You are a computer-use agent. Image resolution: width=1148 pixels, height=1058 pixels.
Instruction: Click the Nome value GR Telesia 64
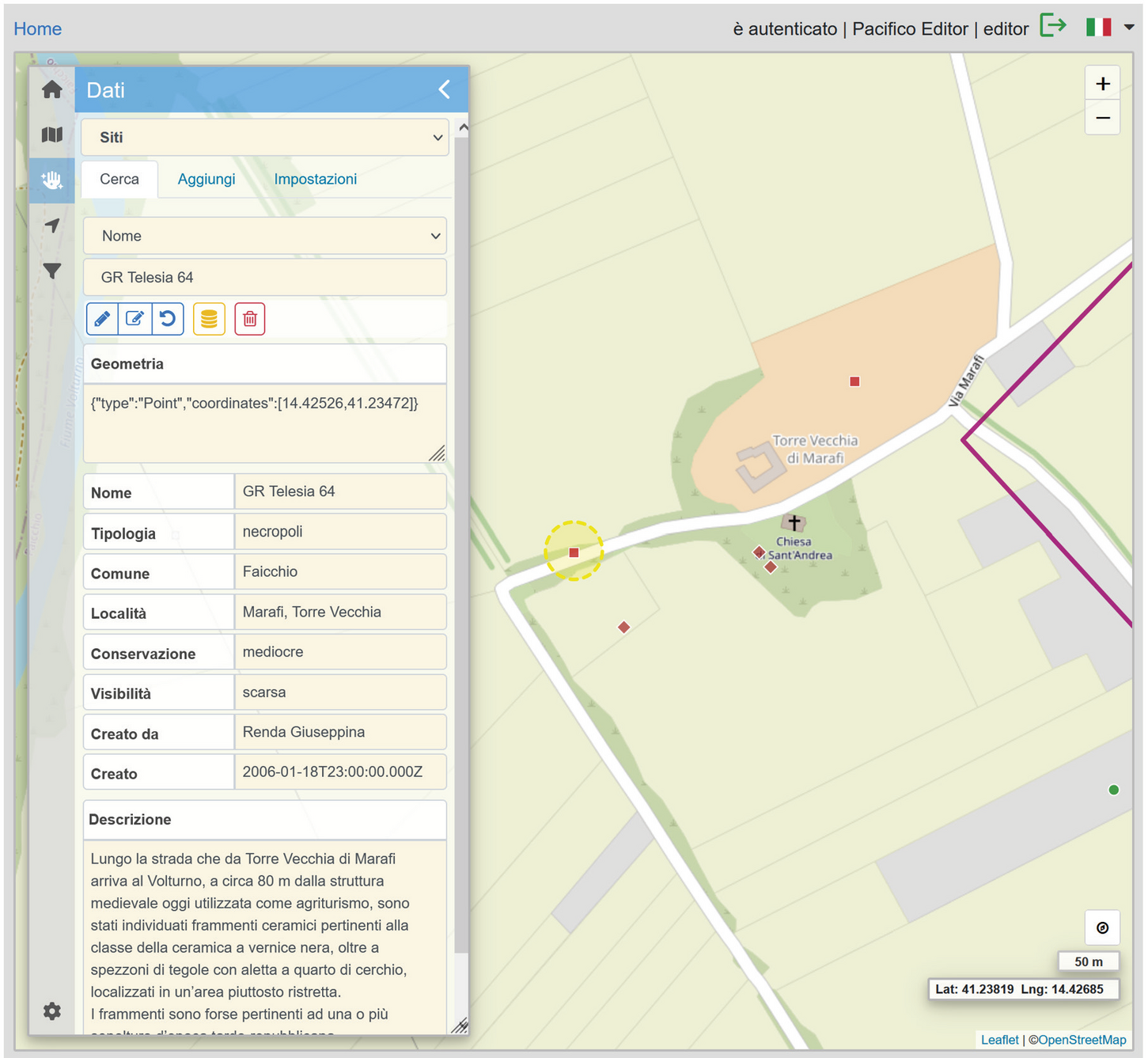point(340,491)
